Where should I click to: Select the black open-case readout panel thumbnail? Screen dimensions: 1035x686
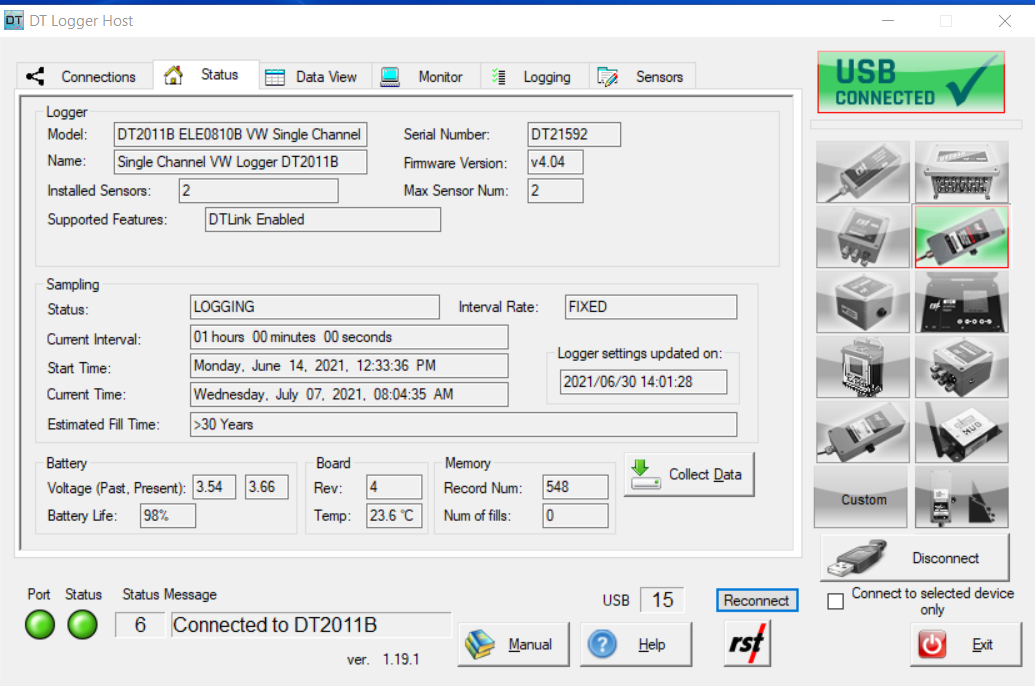[x=962, y=302]
